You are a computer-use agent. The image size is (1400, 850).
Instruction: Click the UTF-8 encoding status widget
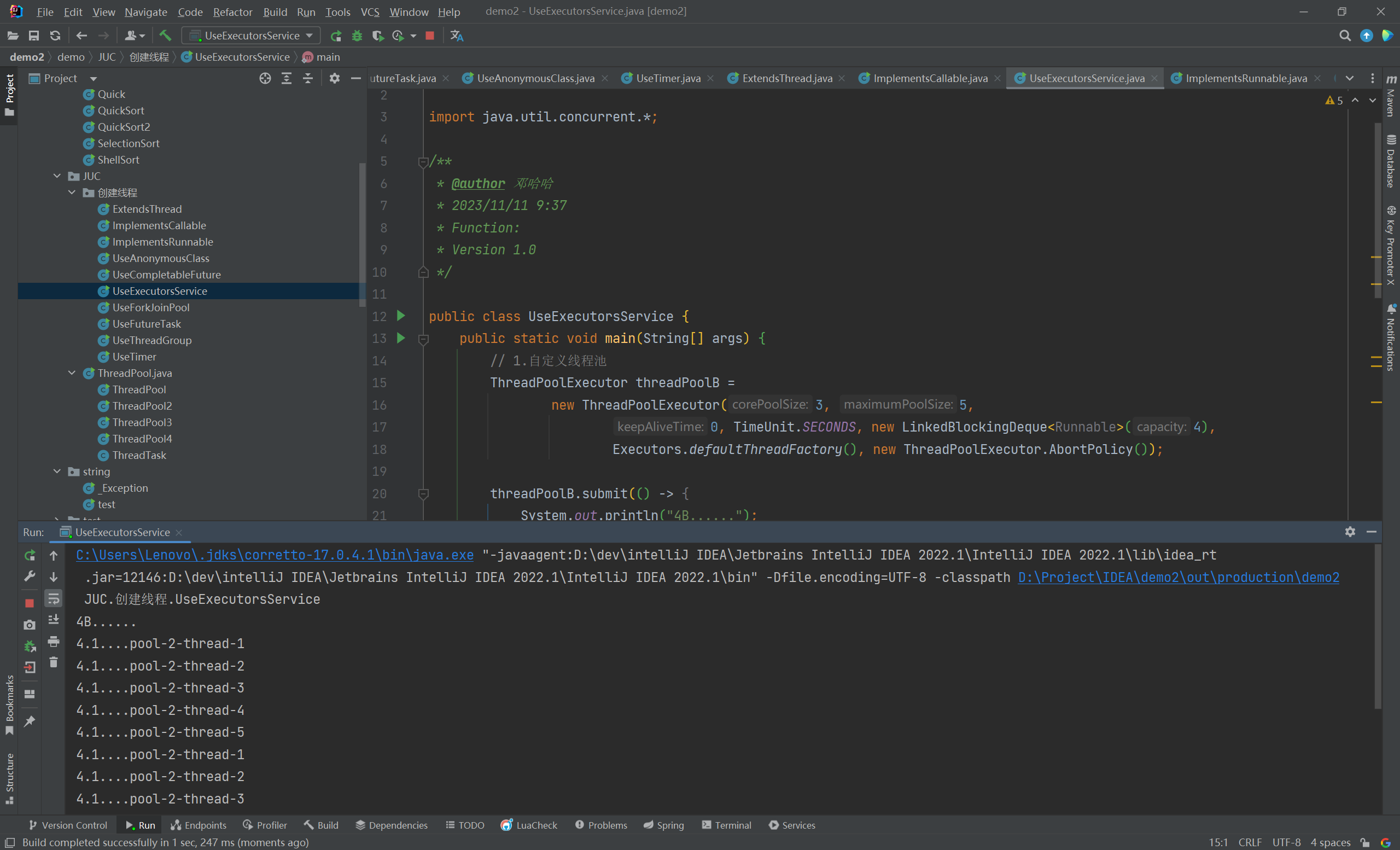coord(1286,842)
